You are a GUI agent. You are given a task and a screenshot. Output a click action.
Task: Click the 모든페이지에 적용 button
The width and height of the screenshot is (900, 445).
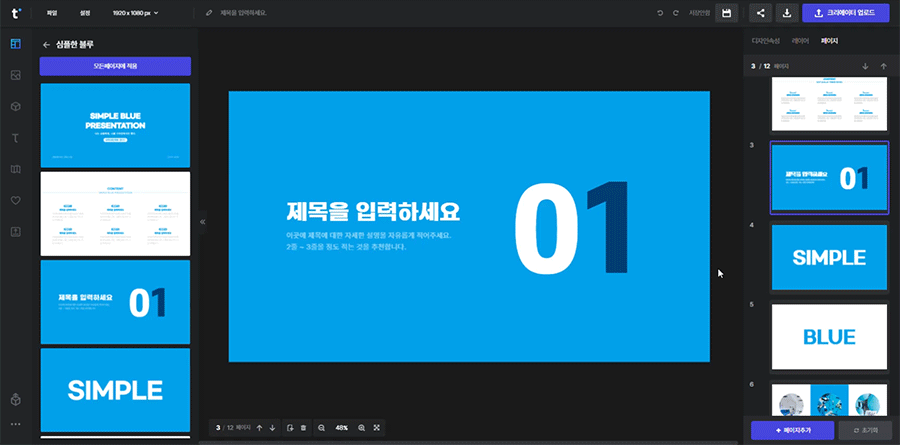click(115, 66)
